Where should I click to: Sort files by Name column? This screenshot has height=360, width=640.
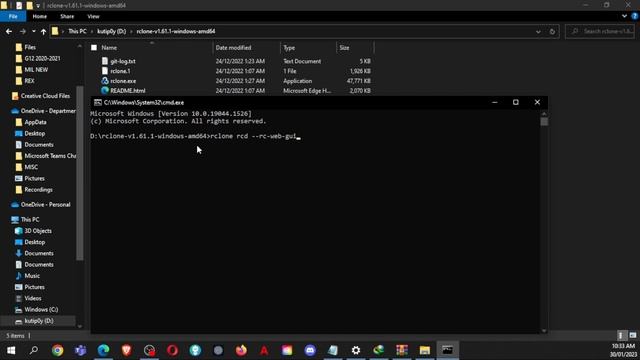coord(109,48)
